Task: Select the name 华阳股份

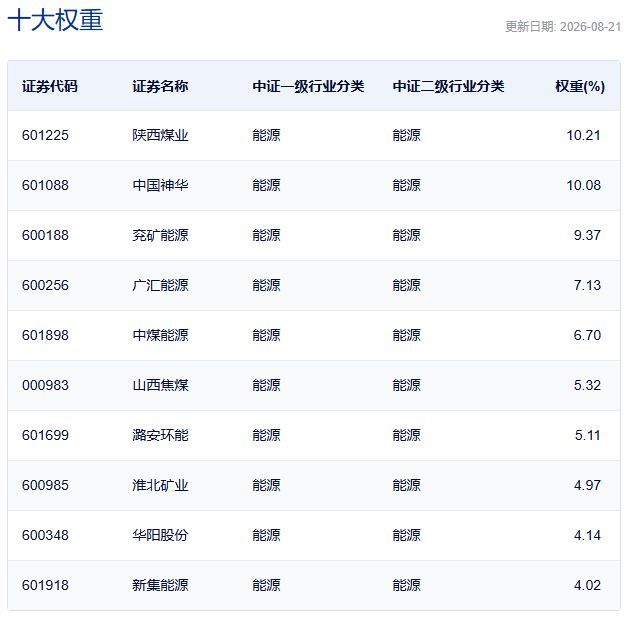Action: click(x=160, y=536)
